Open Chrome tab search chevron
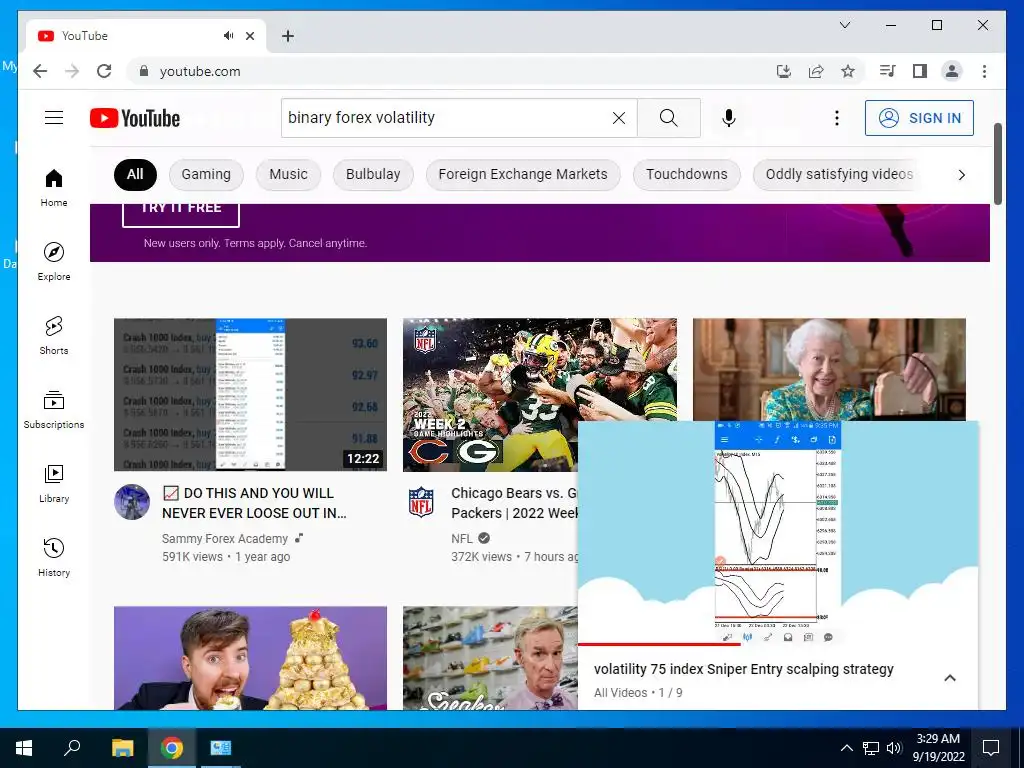 844,25
